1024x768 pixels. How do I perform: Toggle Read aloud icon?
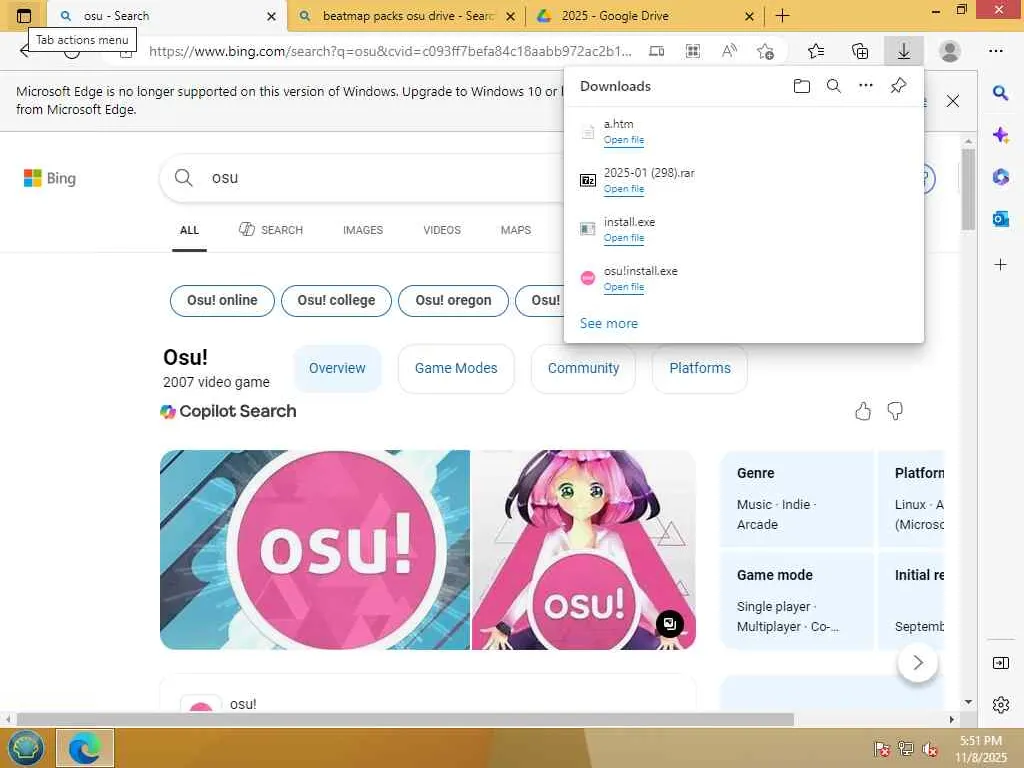point(729,51)
